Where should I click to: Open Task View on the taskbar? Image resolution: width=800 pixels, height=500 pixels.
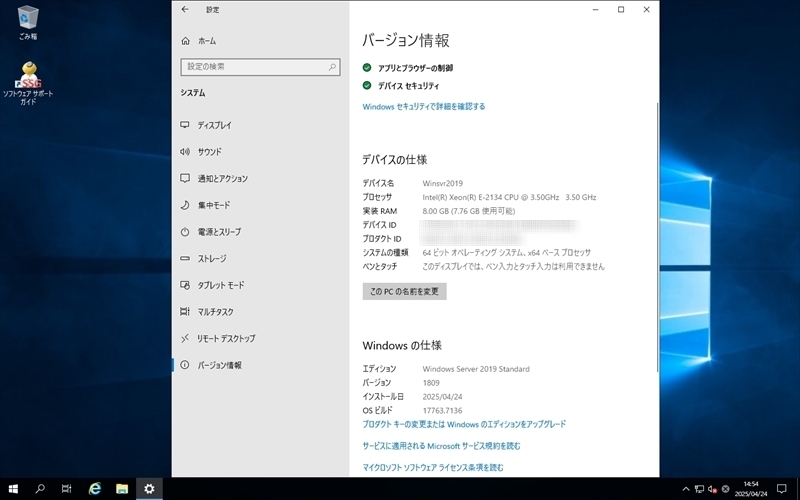tap(66, 489)
